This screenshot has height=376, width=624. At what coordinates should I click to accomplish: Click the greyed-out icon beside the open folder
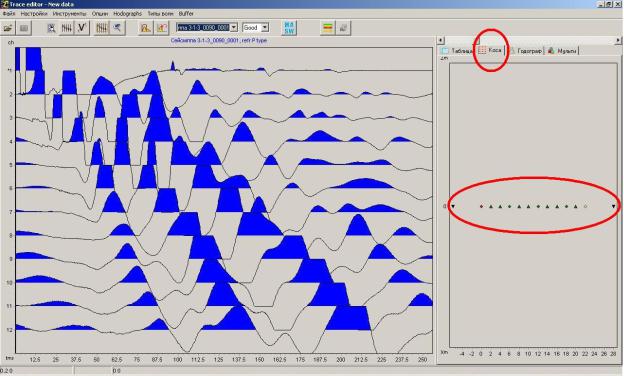click(x=24, y=28)
